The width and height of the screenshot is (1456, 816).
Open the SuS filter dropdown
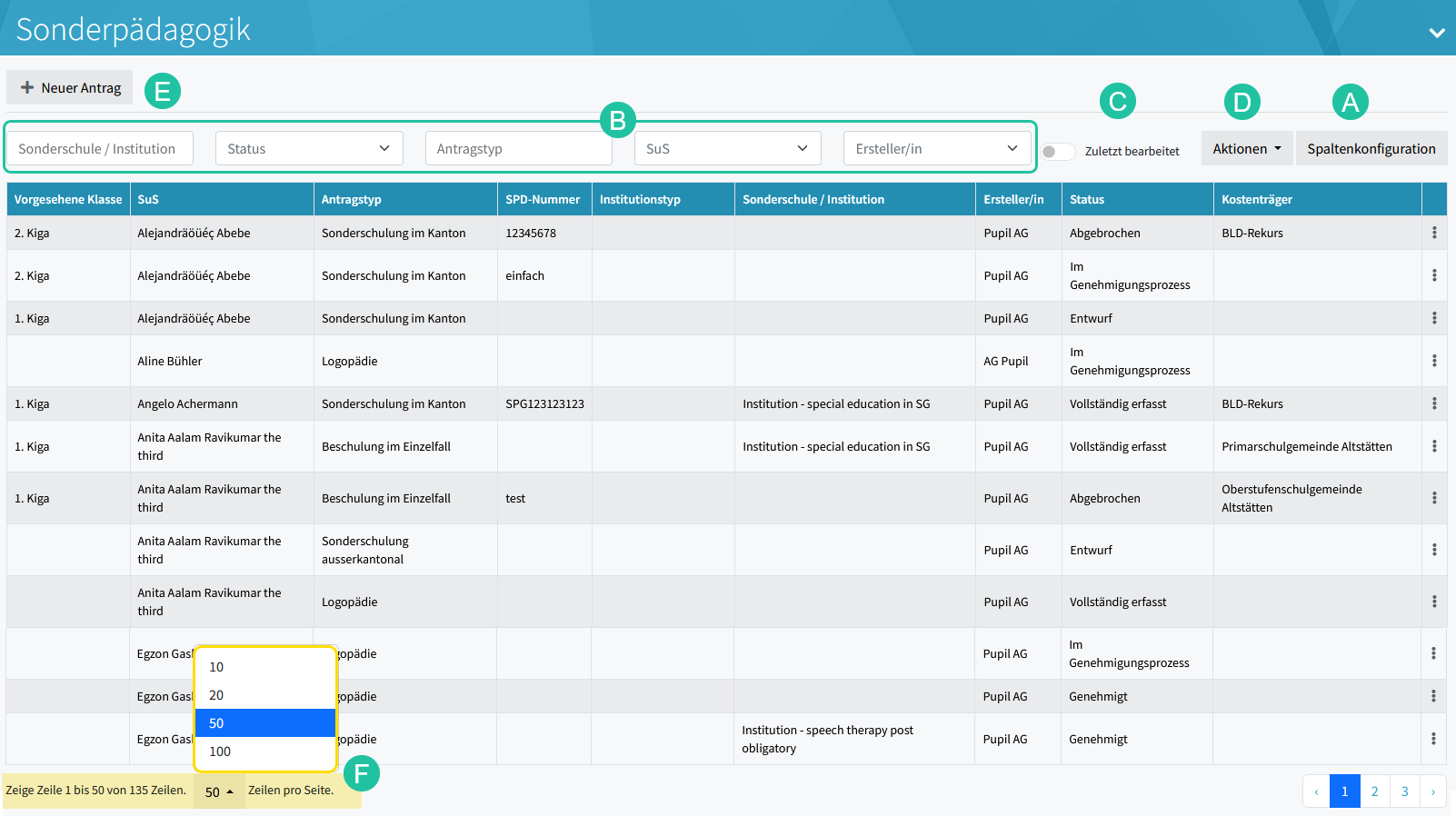[727, 148]
